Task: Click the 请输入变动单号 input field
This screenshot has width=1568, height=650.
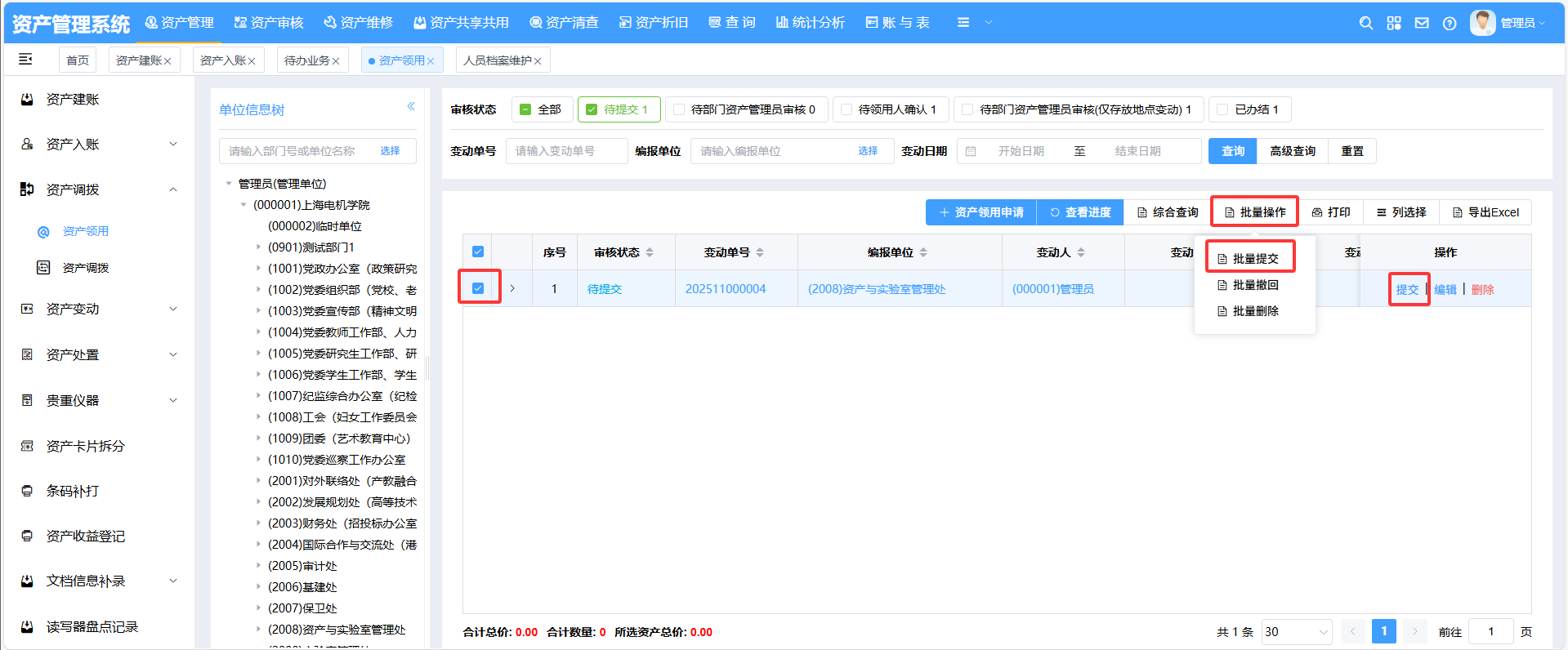Action: click(x=566, y=151)
